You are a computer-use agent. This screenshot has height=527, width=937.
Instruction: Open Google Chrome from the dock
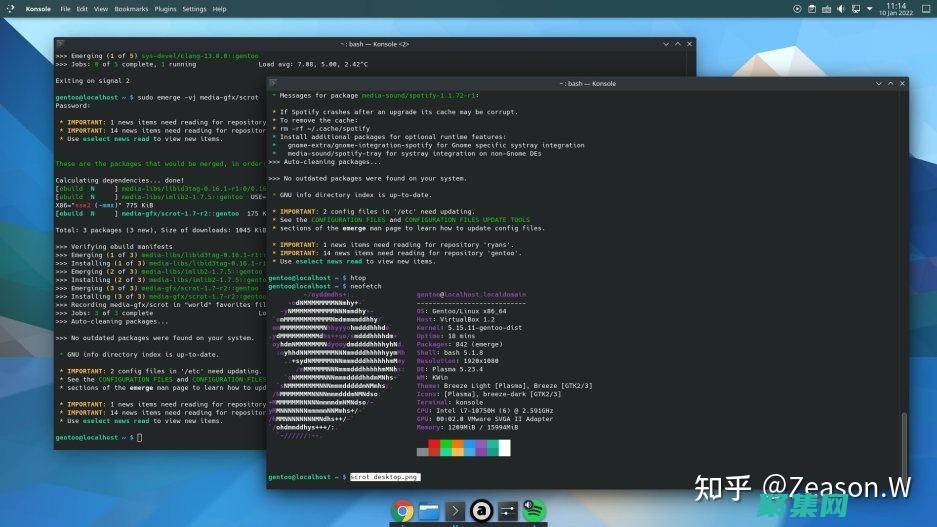click(x=403, y=512)
